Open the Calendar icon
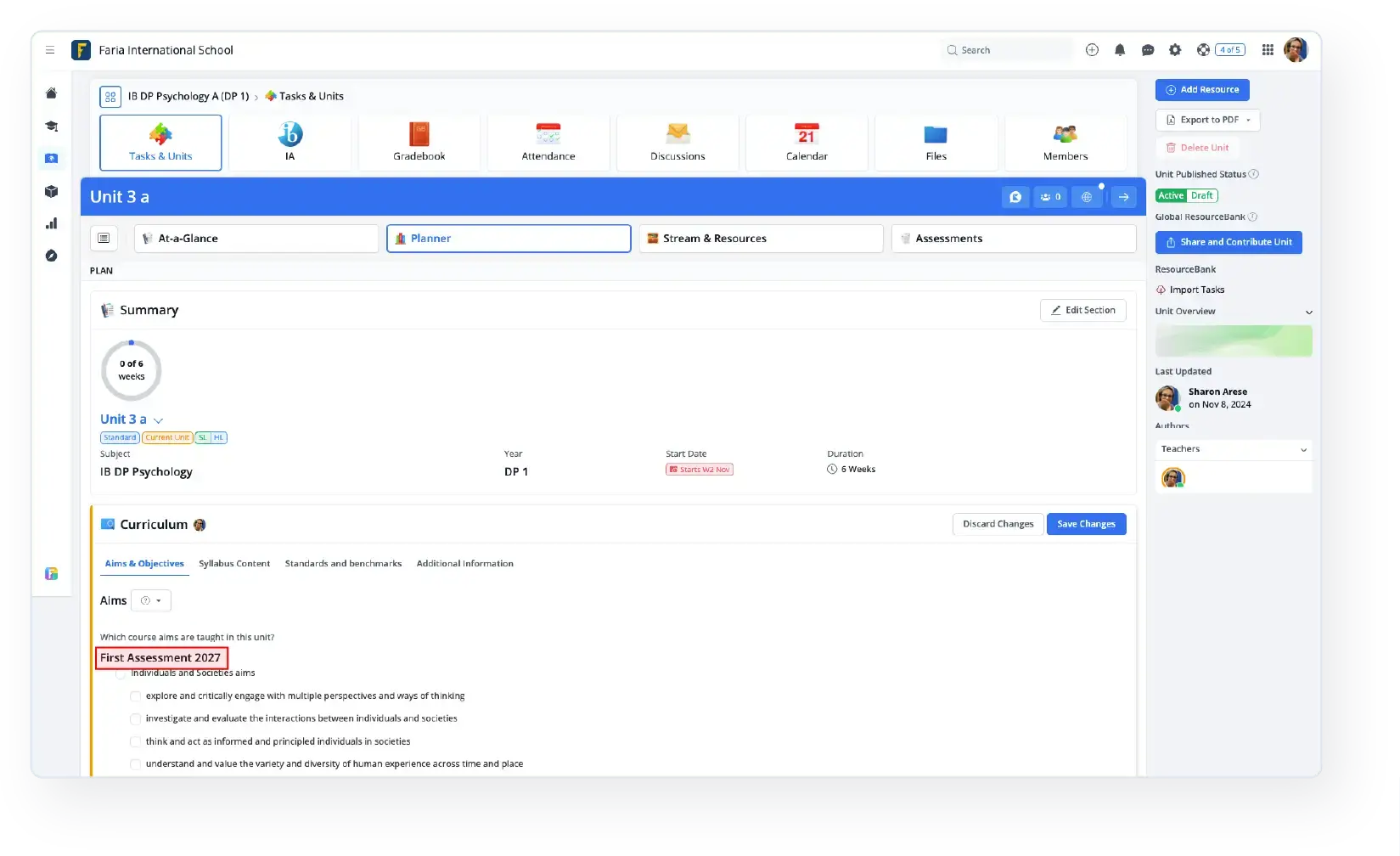Image resolution: width=1400 pixels, height=856 pixels. pos(807,135)
